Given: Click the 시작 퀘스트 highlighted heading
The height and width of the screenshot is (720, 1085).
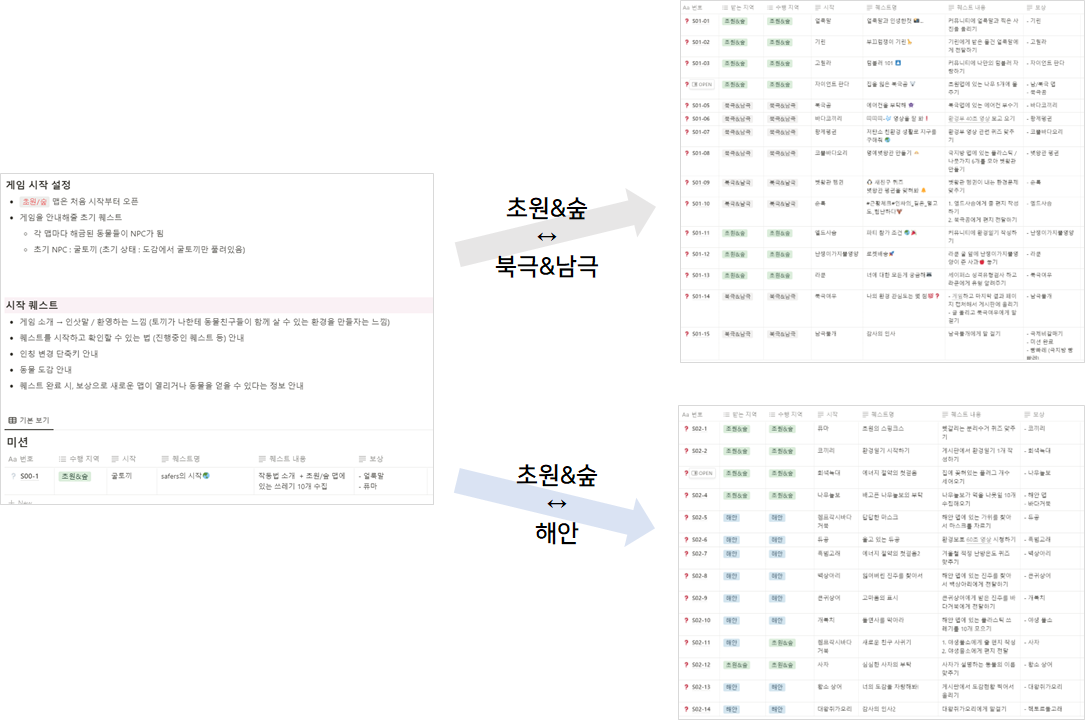Looking at the screenshot, I should (33, 305).
